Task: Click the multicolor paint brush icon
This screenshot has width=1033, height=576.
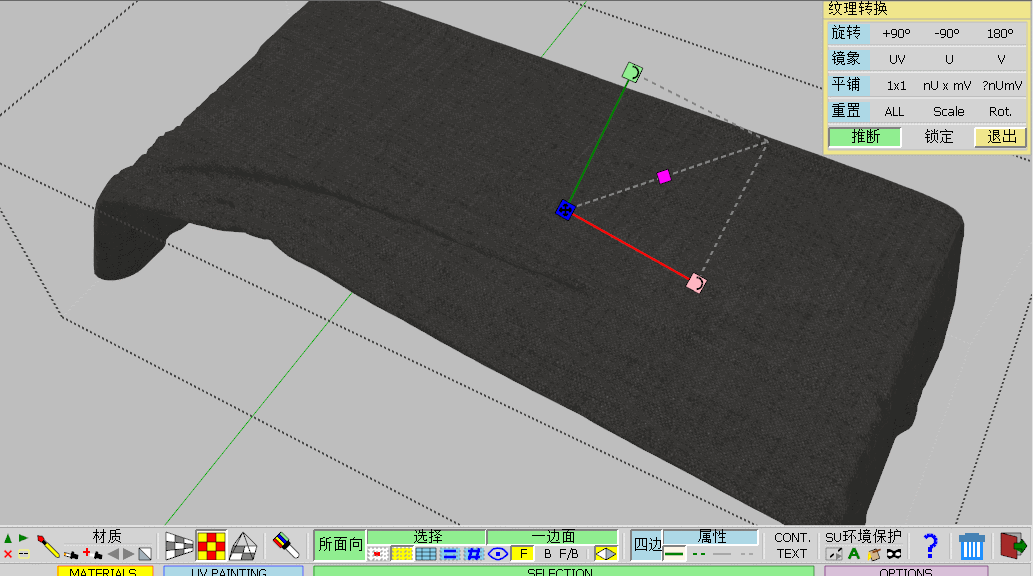Action: point(287,545)
